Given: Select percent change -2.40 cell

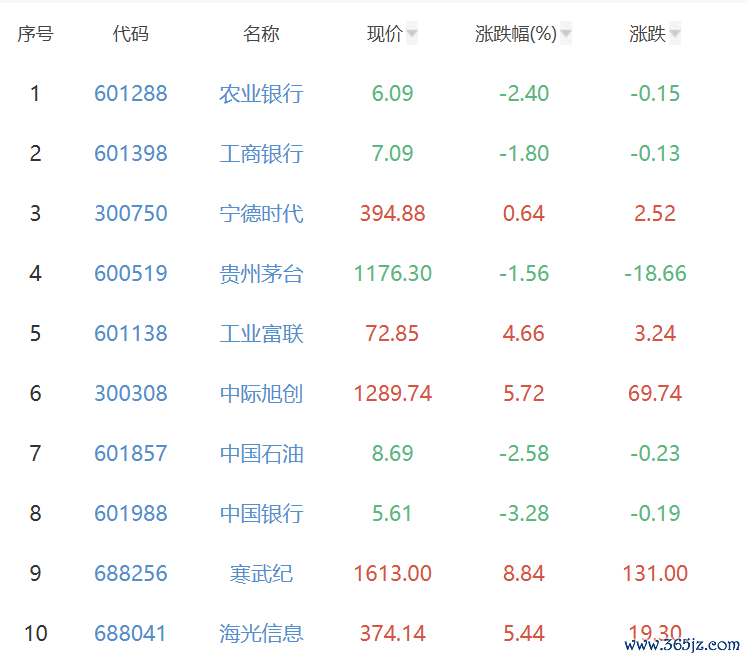Looking at the screenshot, I should tap(524, 93).
